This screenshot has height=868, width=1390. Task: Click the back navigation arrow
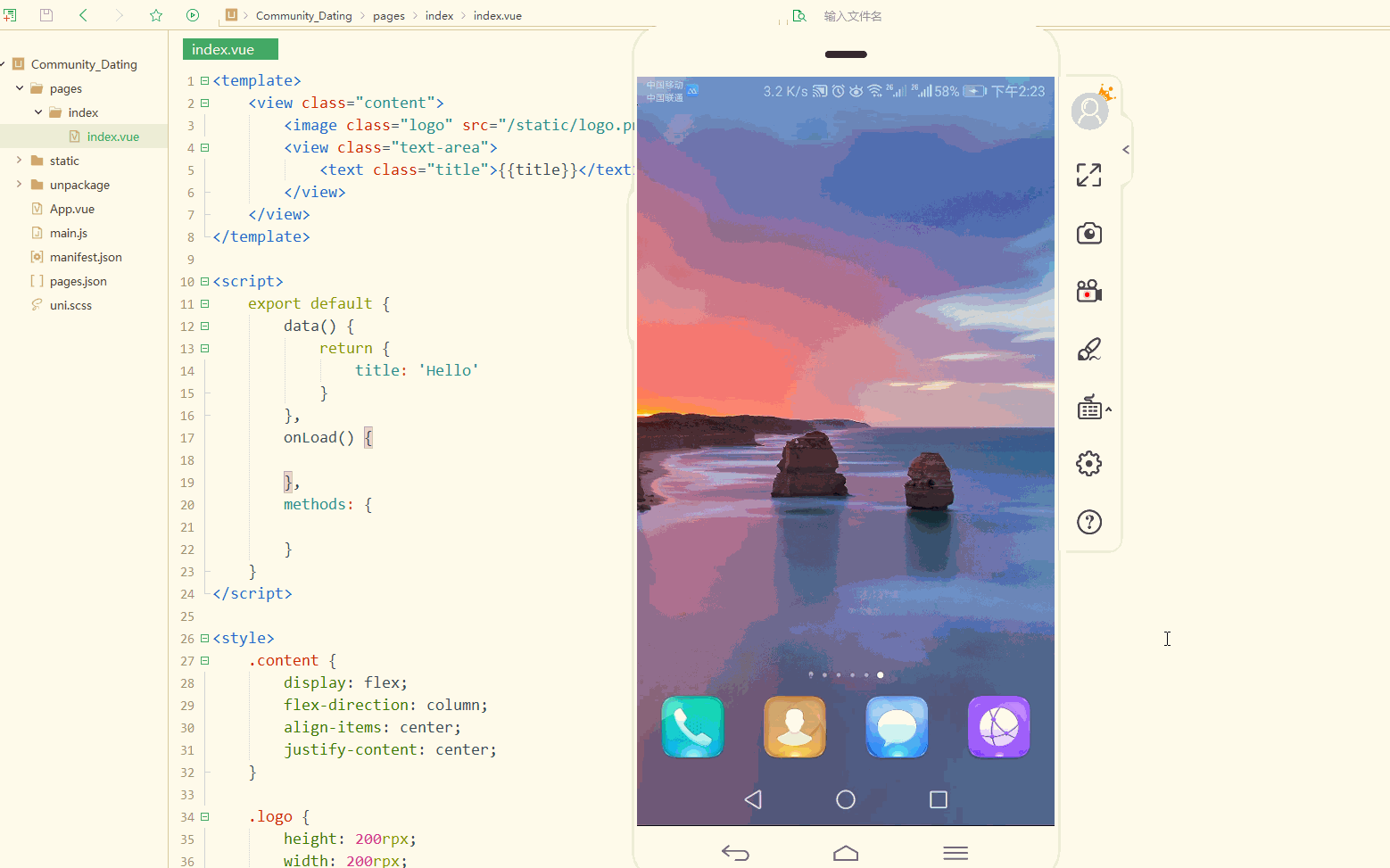[x=81, y=15]
